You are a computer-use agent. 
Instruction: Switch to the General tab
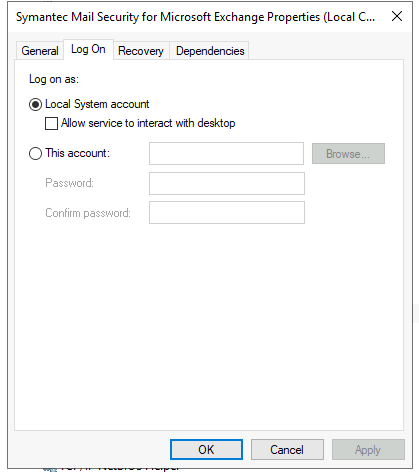[40, 51]
